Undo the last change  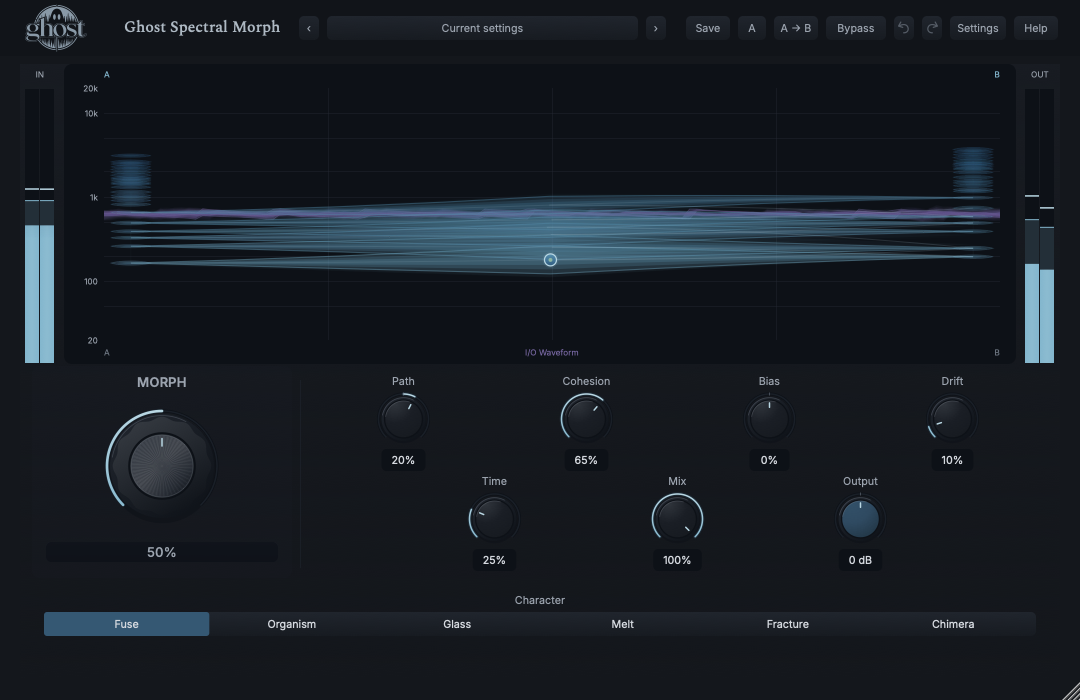click(x=904, y=28)
